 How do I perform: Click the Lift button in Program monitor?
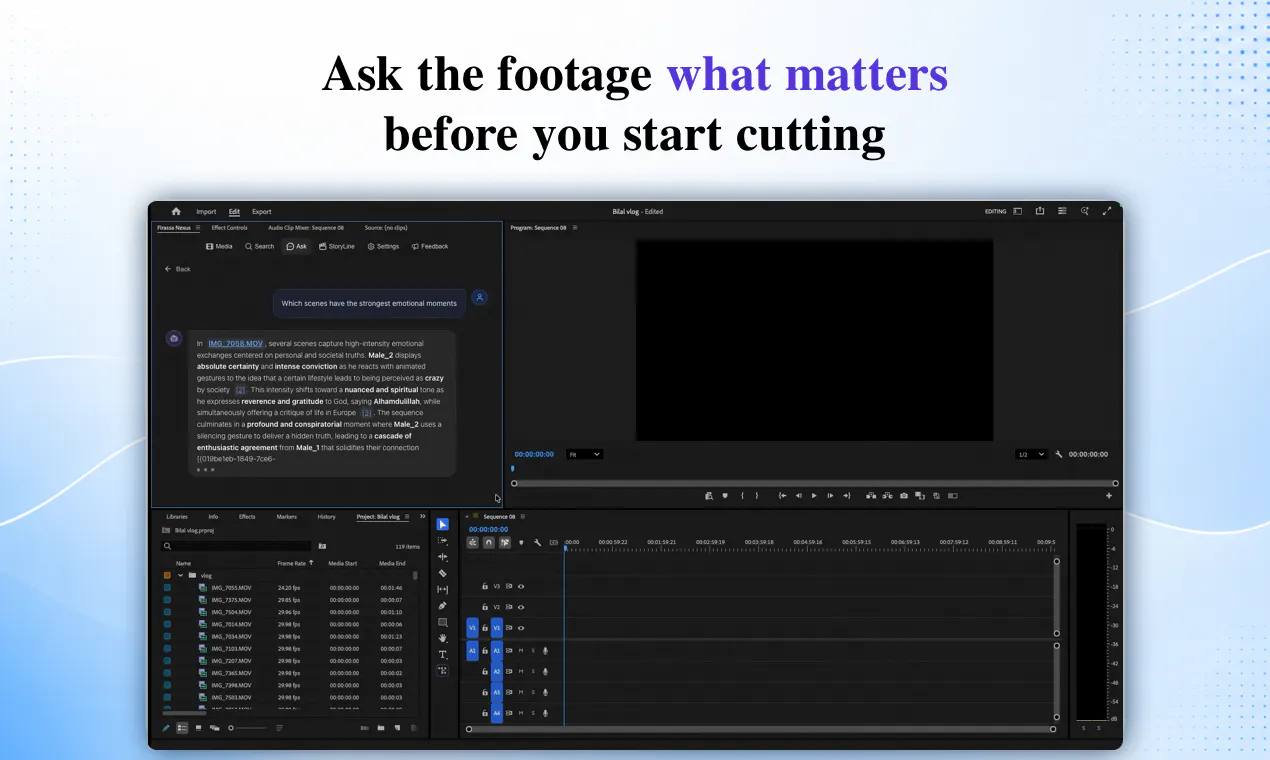(x=871, y=495)
